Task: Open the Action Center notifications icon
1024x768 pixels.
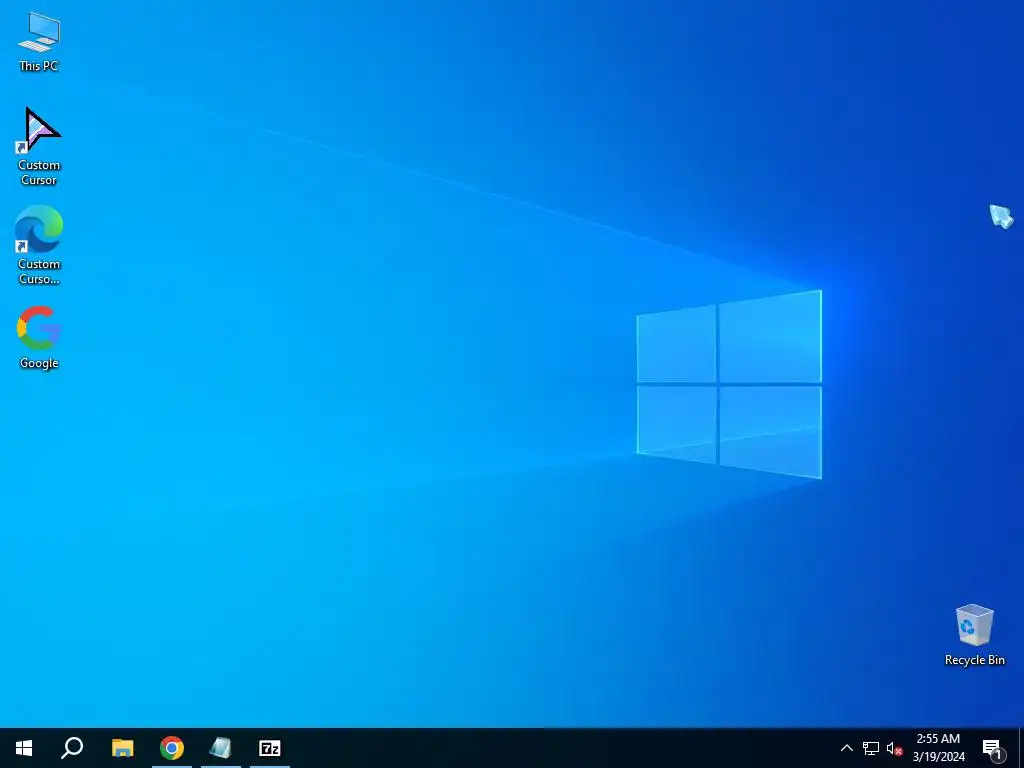Action: (992, 748)
